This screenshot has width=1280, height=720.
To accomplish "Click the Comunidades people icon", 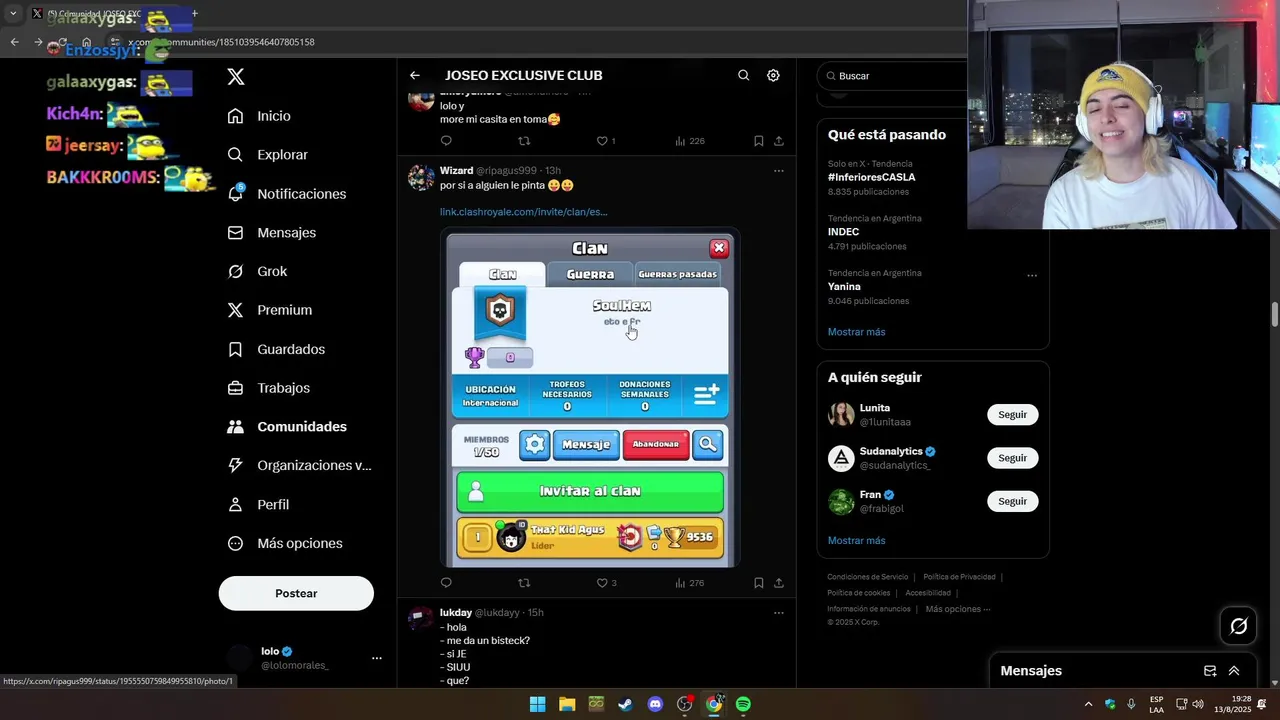I will [235, 426].
